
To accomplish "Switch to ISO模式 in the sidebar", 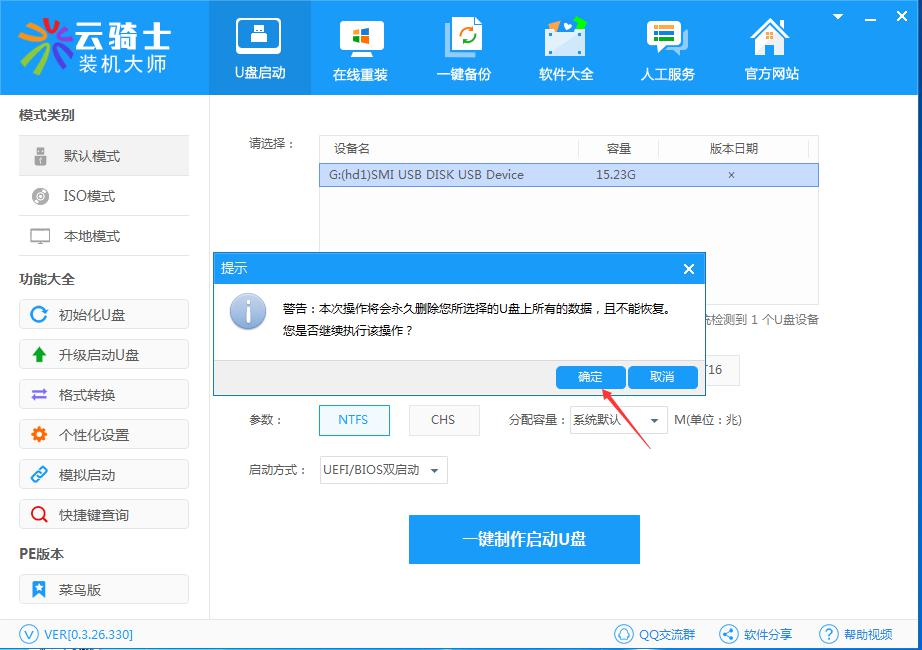I will [x=103, y=196].
